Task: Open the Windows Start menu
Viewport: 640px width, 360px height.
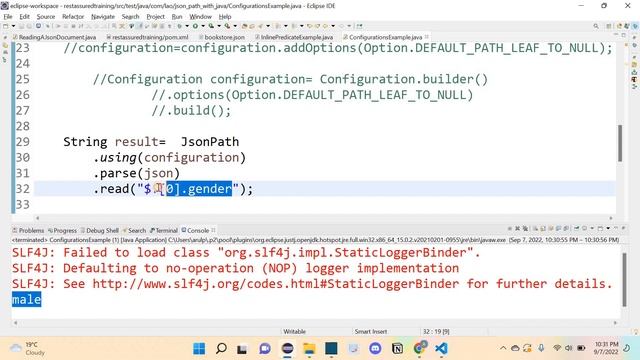Action: tap(199, 349)
